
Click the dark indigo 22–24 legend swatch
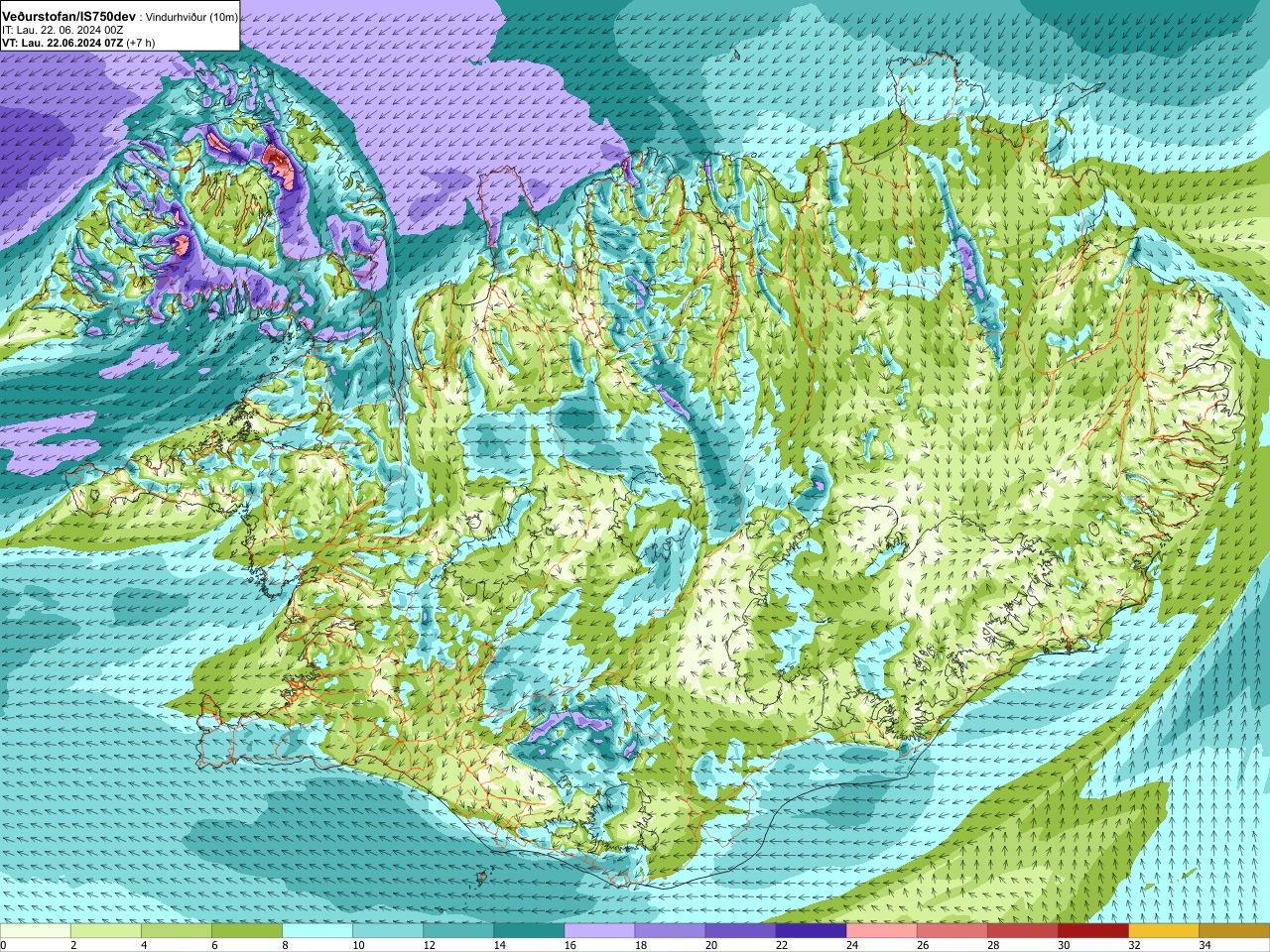[x=811, y=931]
